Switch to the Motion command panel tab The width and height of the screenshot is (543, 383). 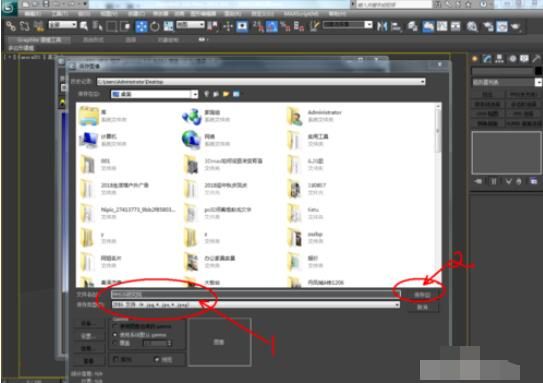click(512, 59)
